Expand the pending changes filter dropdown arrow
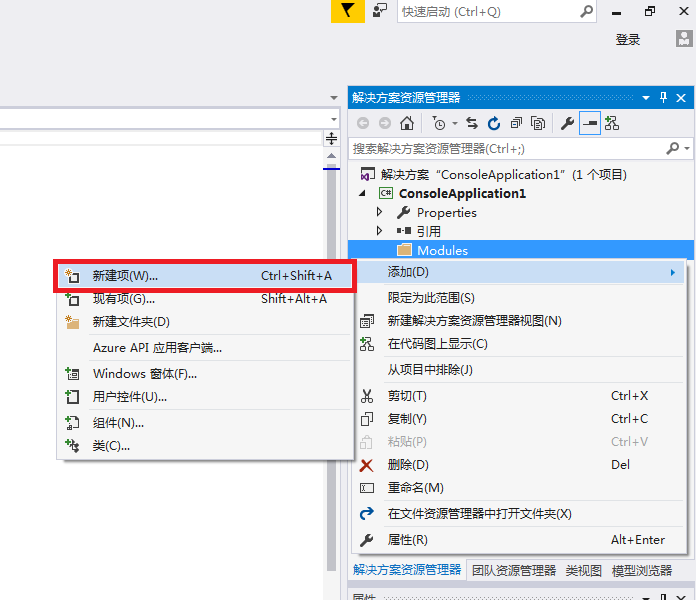Viewport: 696px width, 600px height. click(x=455, y=123)
